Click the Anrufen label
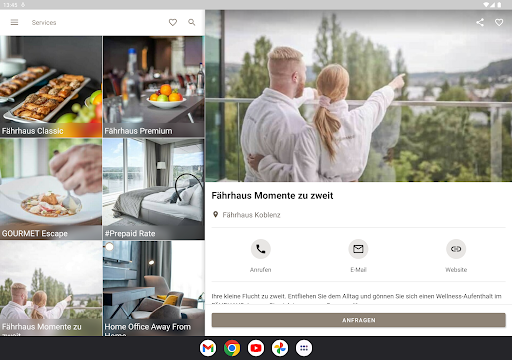 (x=261, y=270)
